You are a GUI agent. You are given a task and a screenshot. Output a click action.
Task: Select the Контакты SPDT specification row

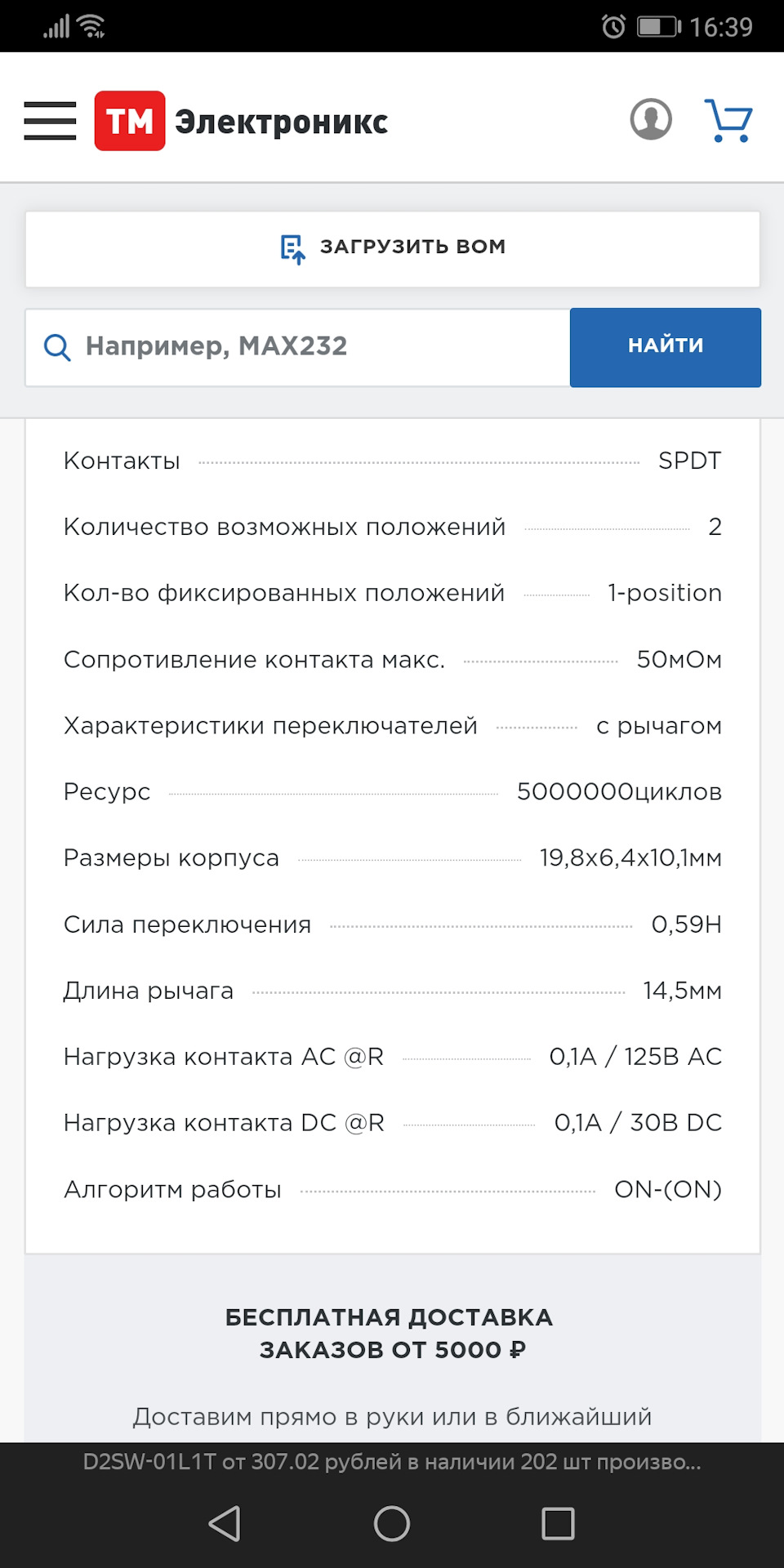click(x=392, y=461)
